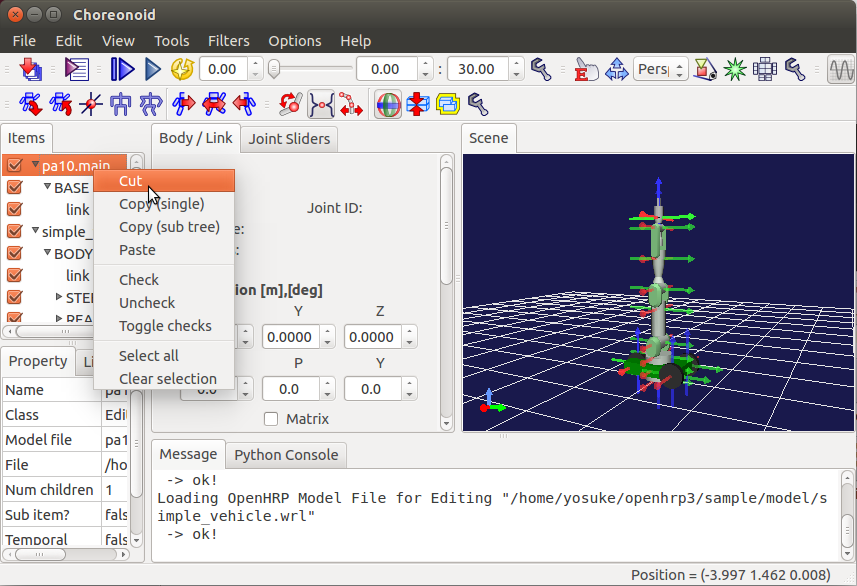
Task: Choose Select all from context menu
Action: click(x=165, y=356)
